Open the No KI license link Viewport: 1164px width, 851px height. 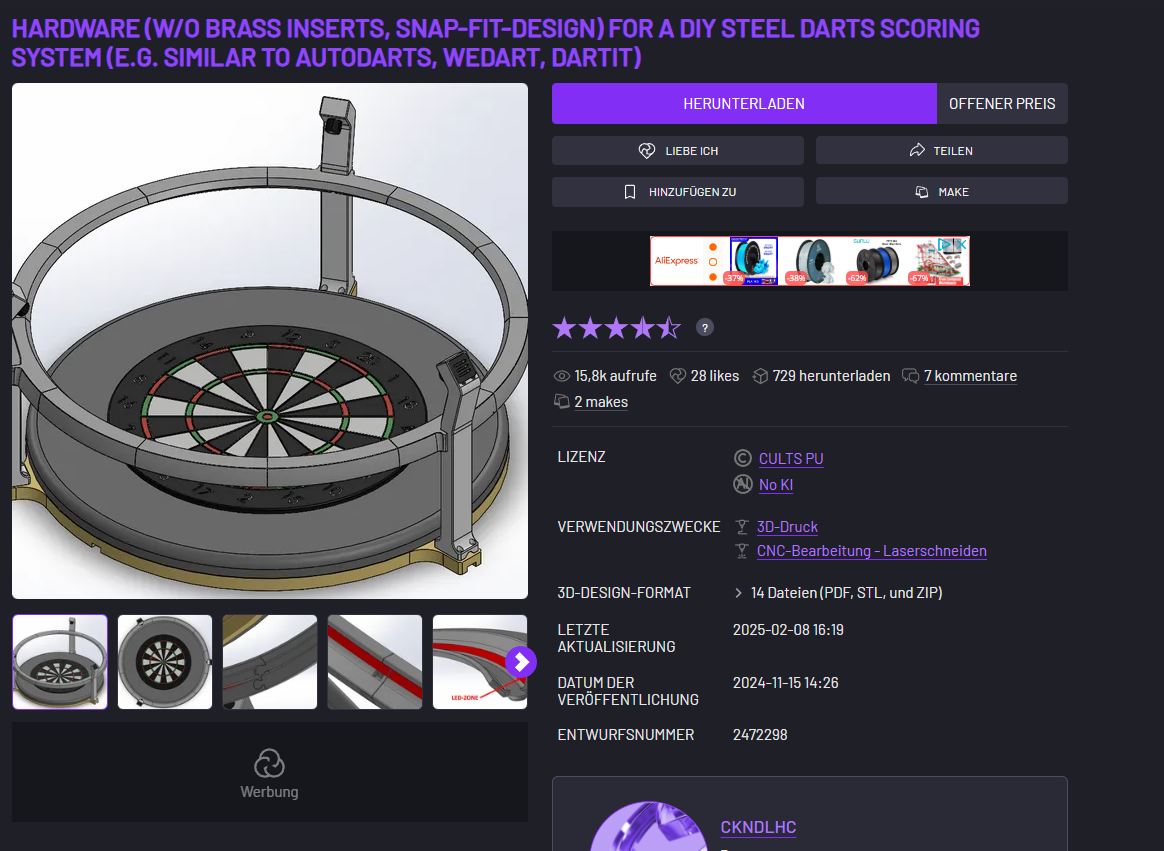pos(776,485)
